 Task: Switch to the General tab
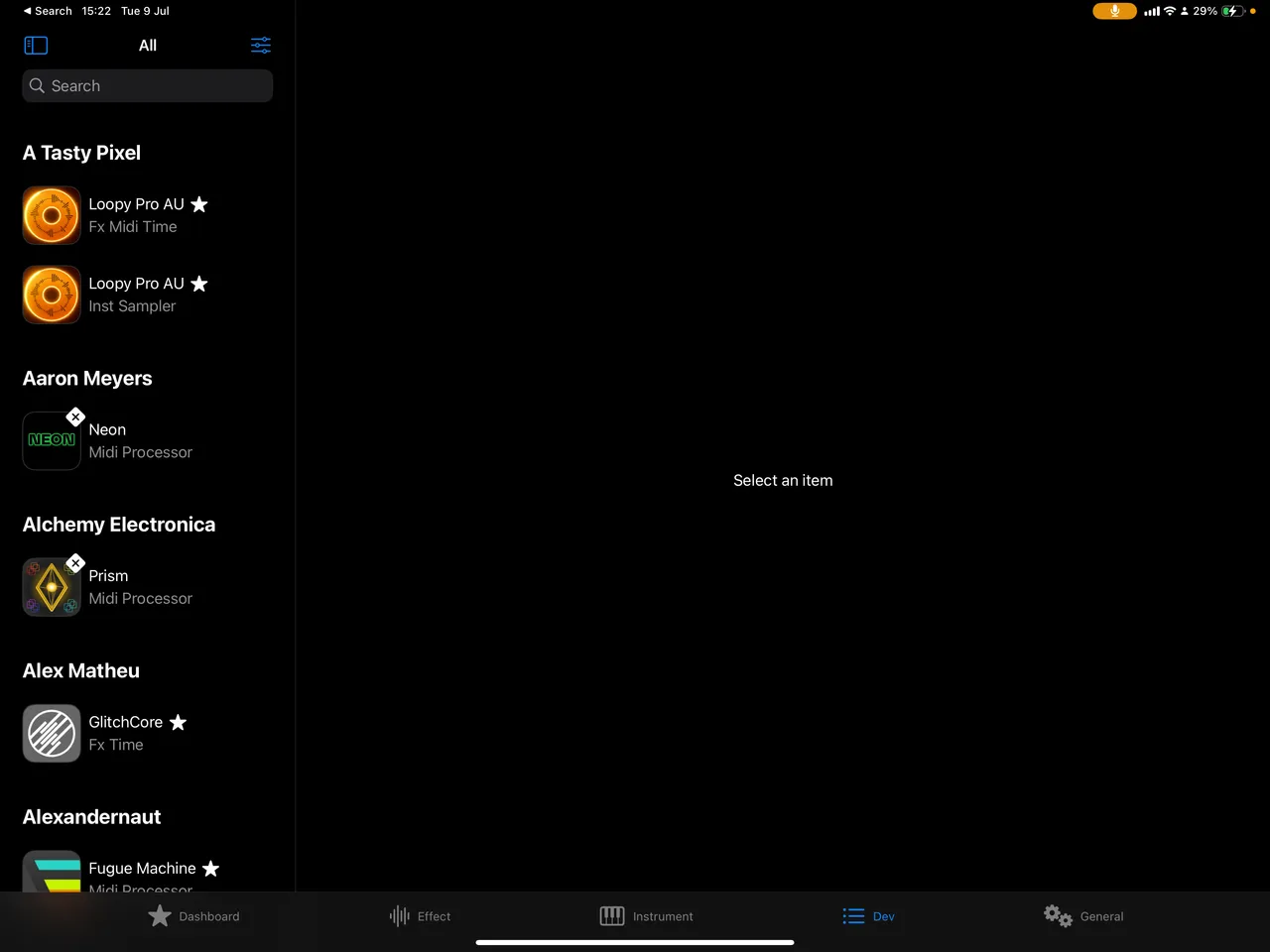pos(1083,916)
